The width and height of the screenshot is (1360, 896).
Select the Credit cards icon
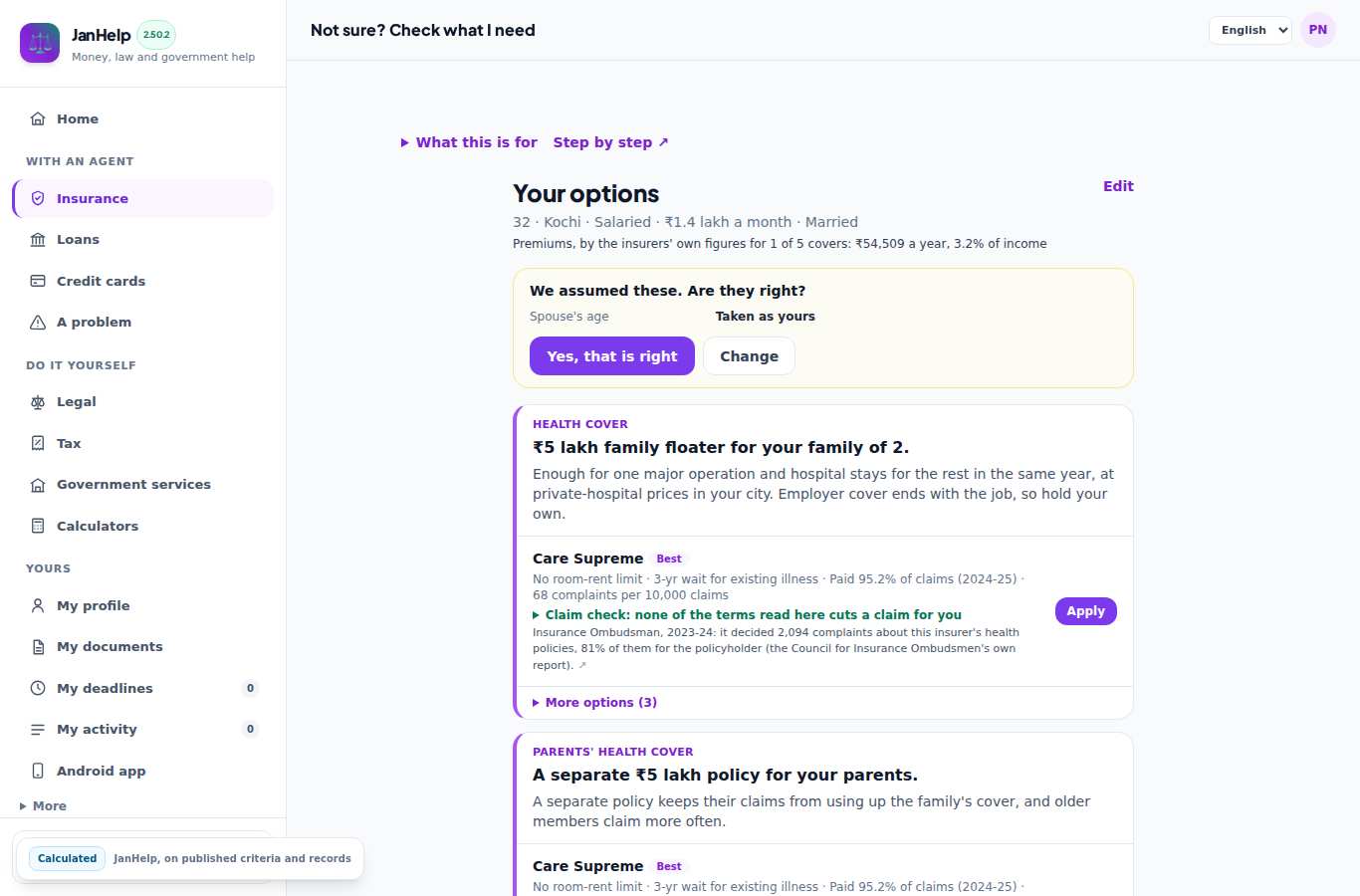[38, 281]
